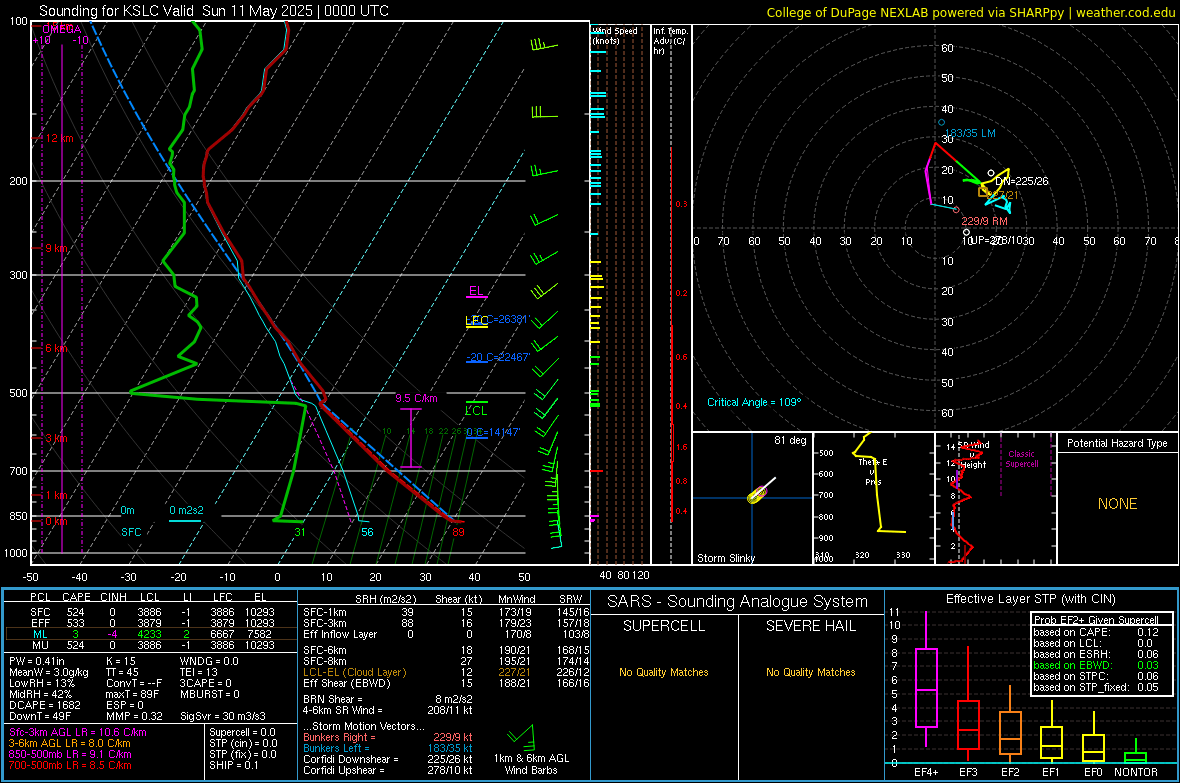1180x783 pixels.
Task: Click the green LCL level label
Action: coord(476,410)
